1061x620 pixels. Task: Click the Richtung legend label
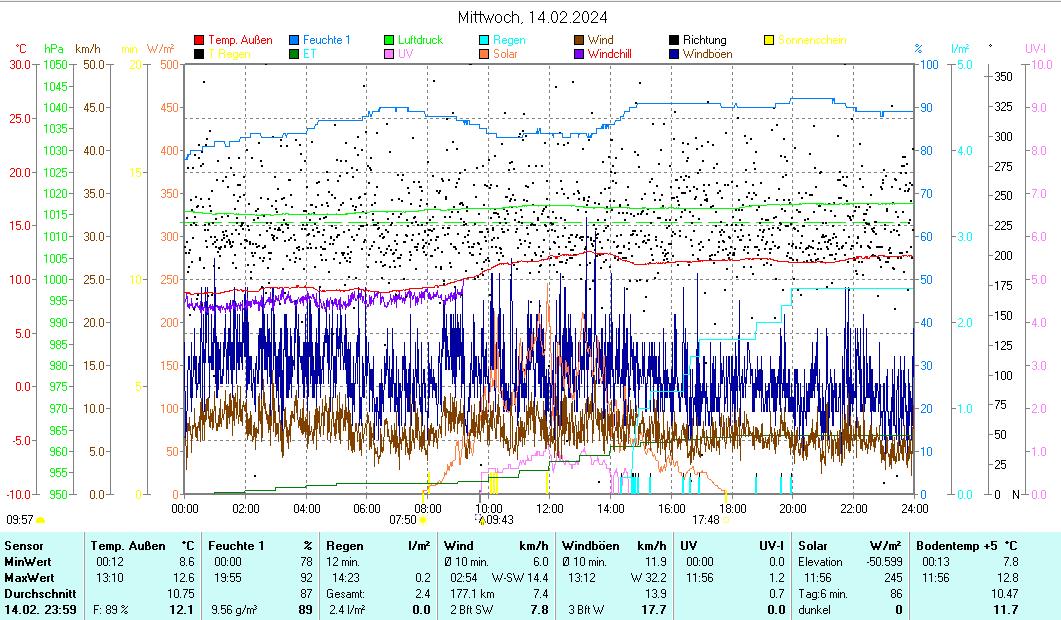704,40
